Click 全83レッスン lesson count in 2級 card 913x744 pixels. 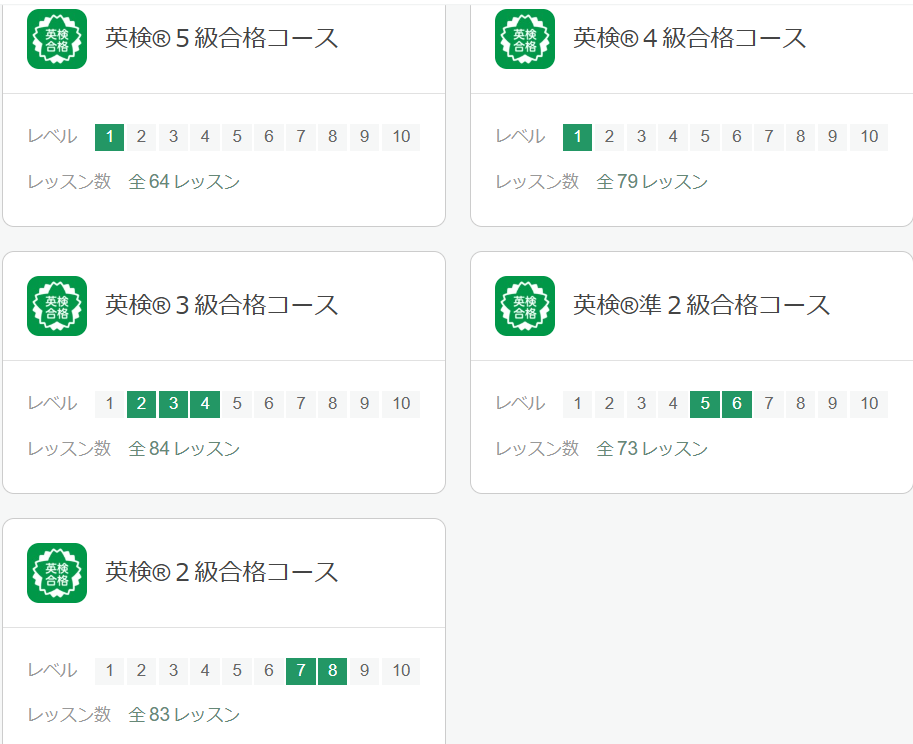click(x=184, y=715)
